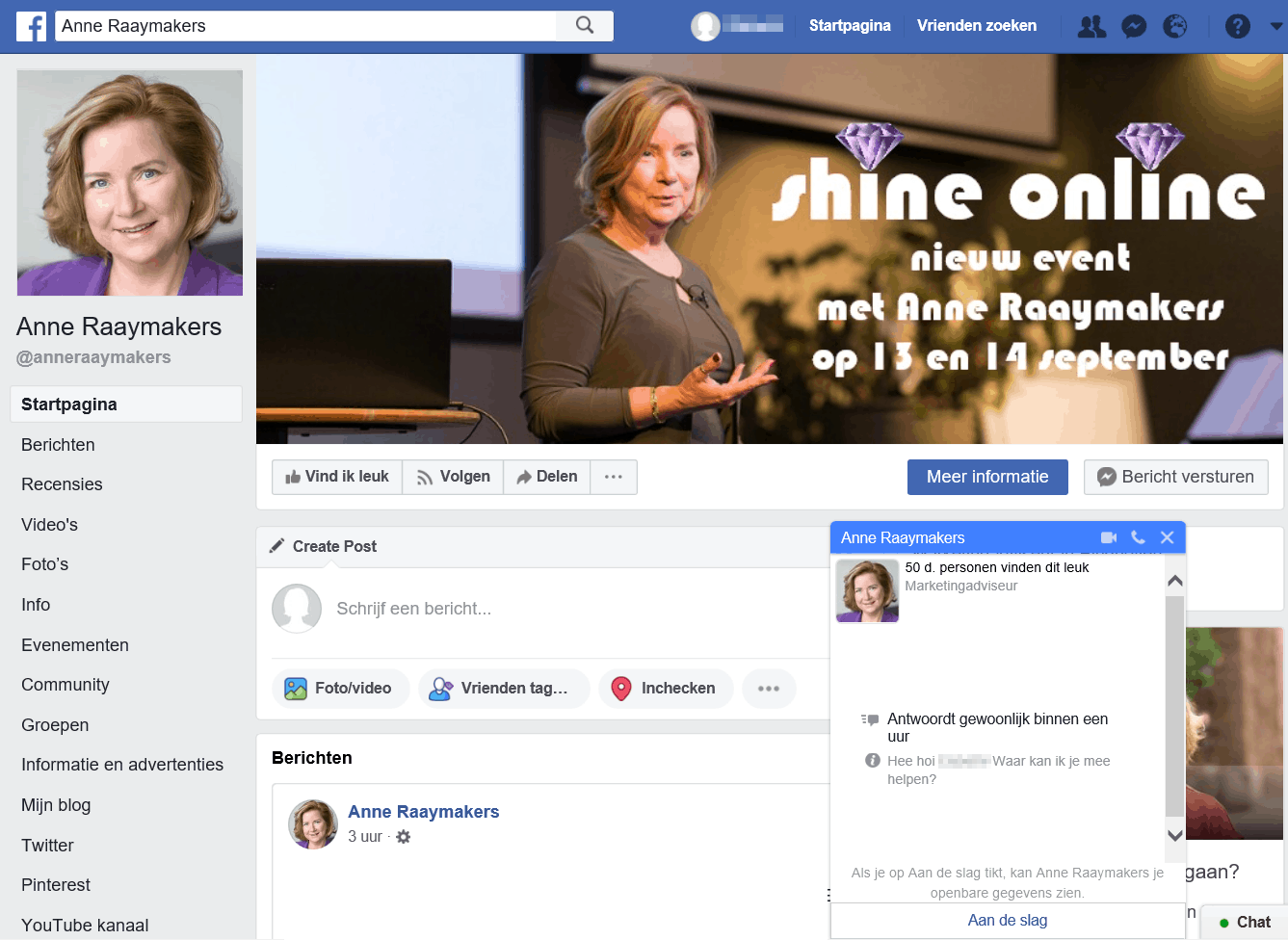
Task: Click the Vrienden taggen button
Action: tap(504, 689)
